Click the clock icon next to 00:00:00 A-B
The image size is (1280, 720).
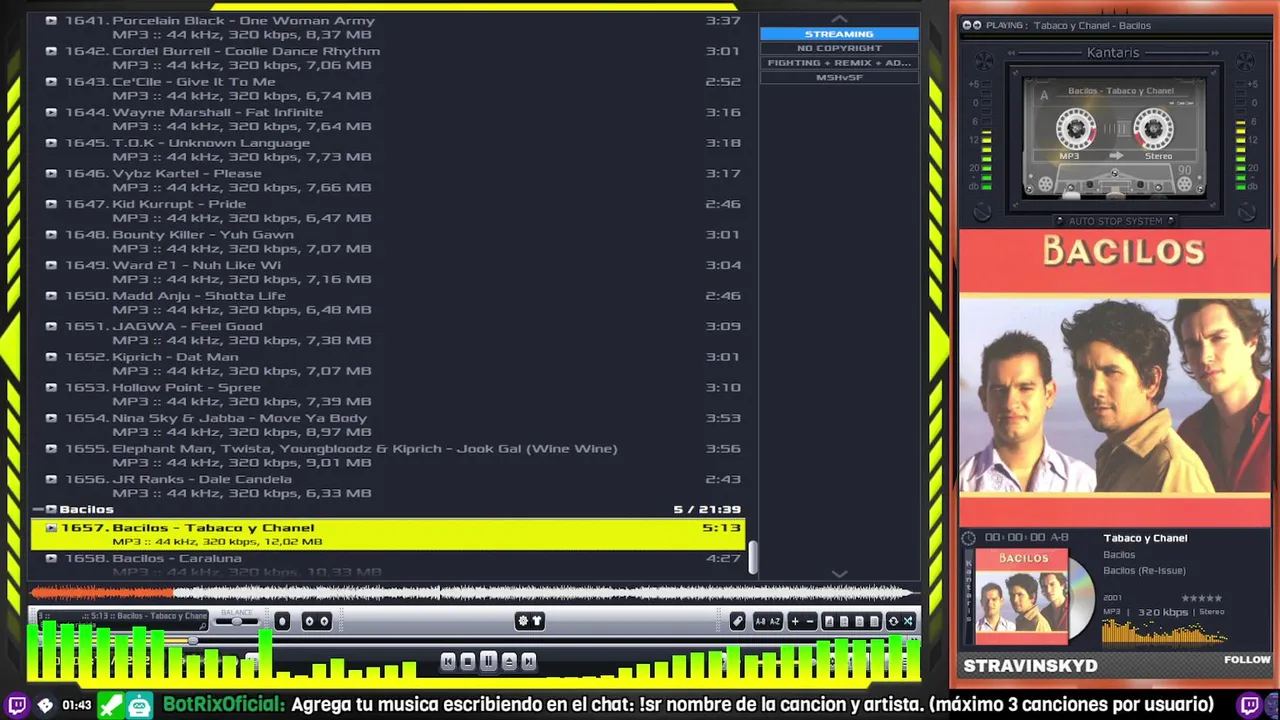968,538
